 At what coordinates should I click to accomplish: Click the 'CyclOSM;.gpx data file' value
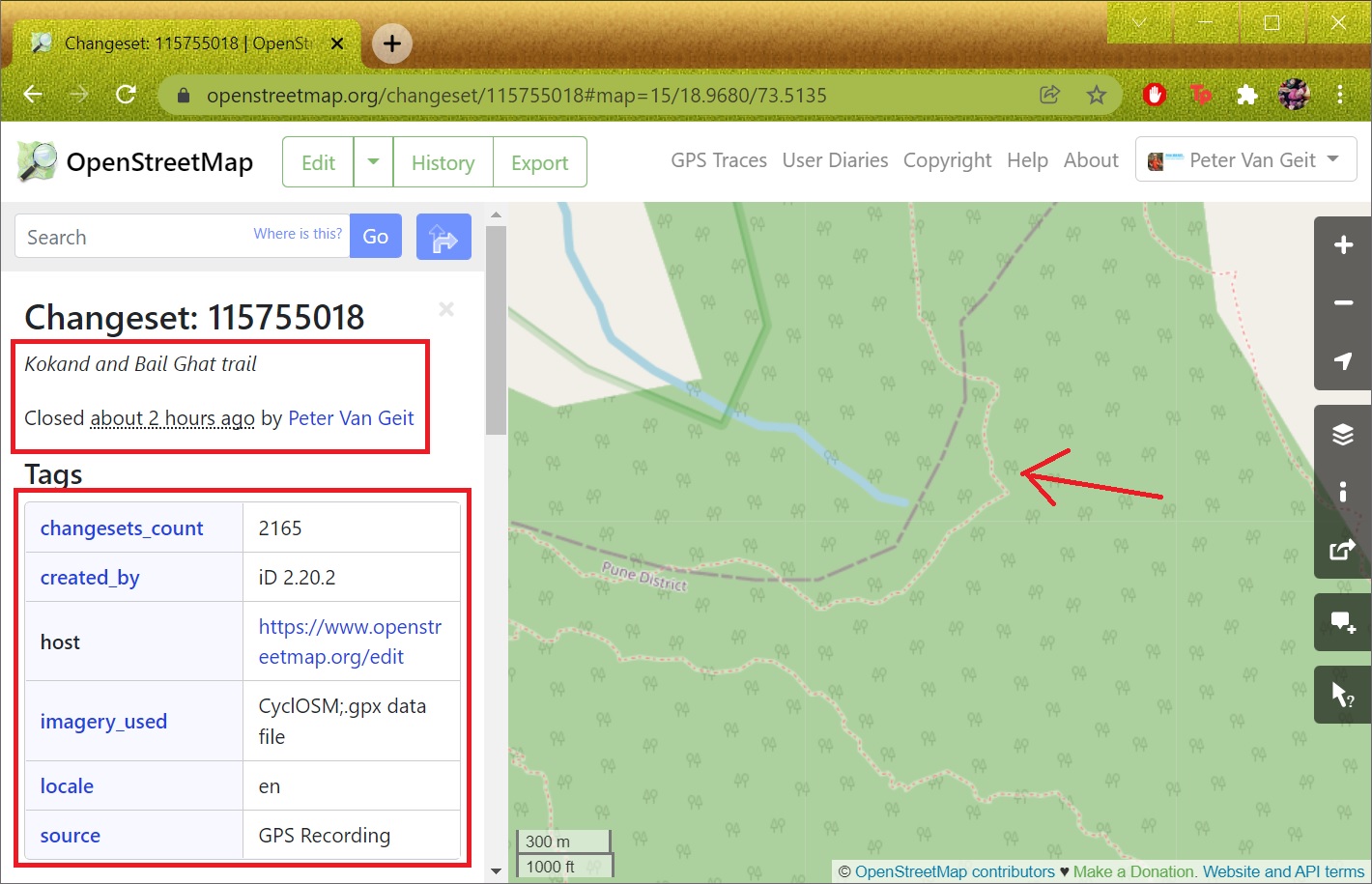point(342,721)
